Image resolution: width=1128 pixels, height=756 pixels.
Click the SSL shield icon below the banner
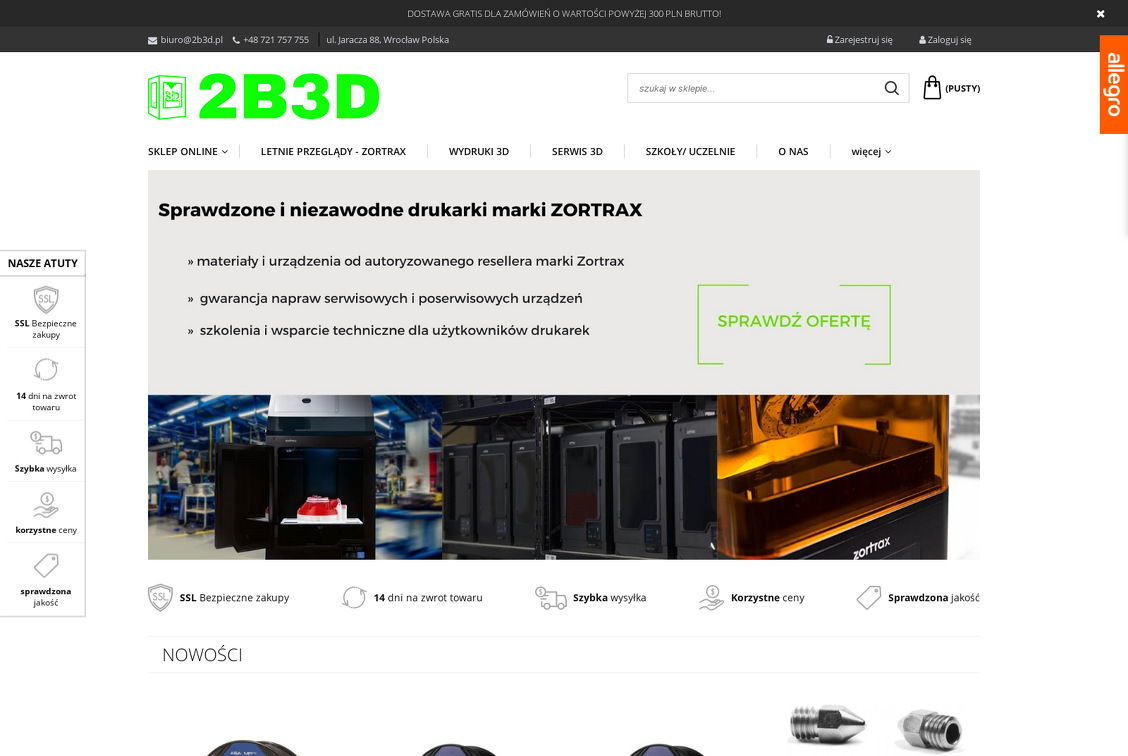click(x=160, y=598)
